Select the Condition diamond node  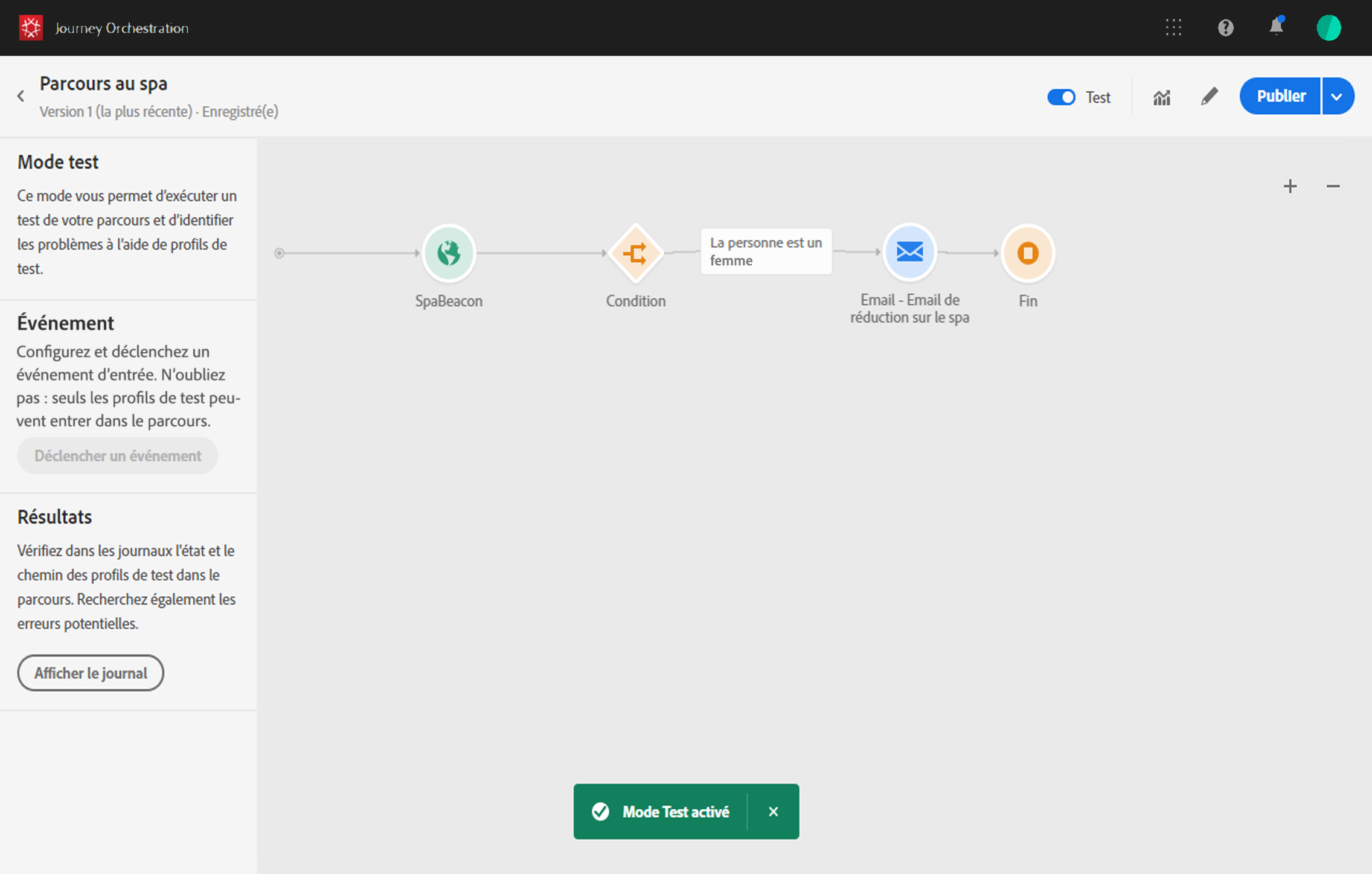pyautogui.click(x=635, y=252)
